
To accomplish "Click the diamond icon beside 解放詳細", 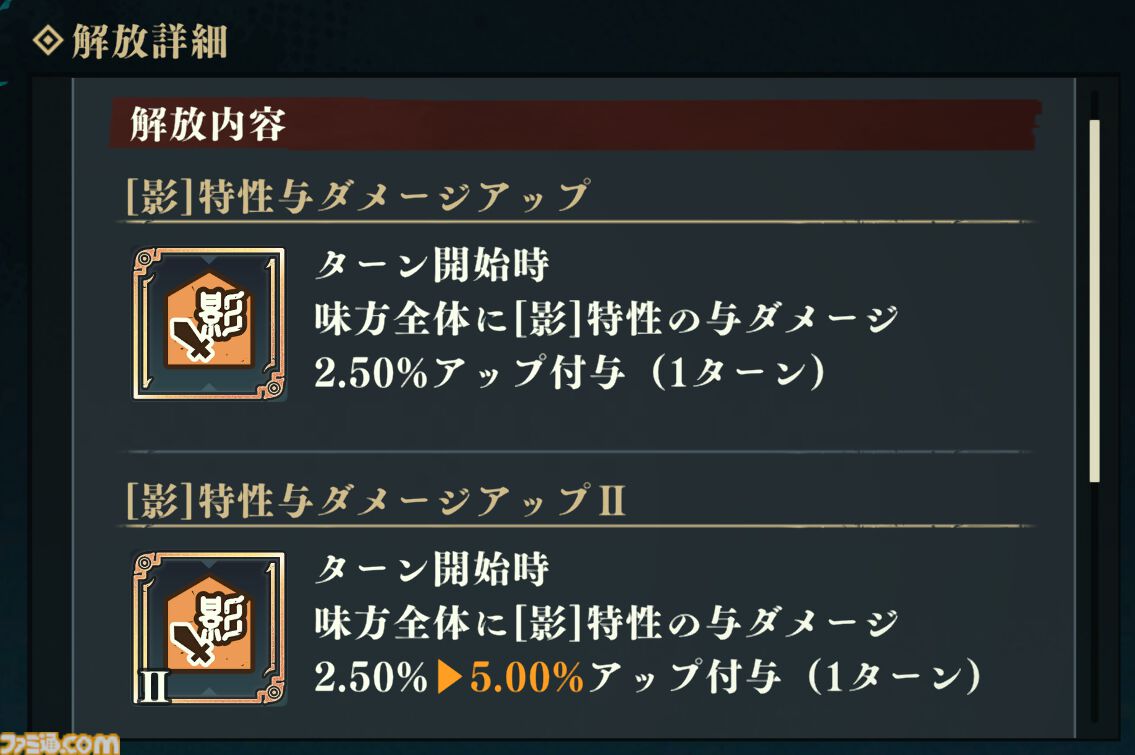I will tap(48, 41).
